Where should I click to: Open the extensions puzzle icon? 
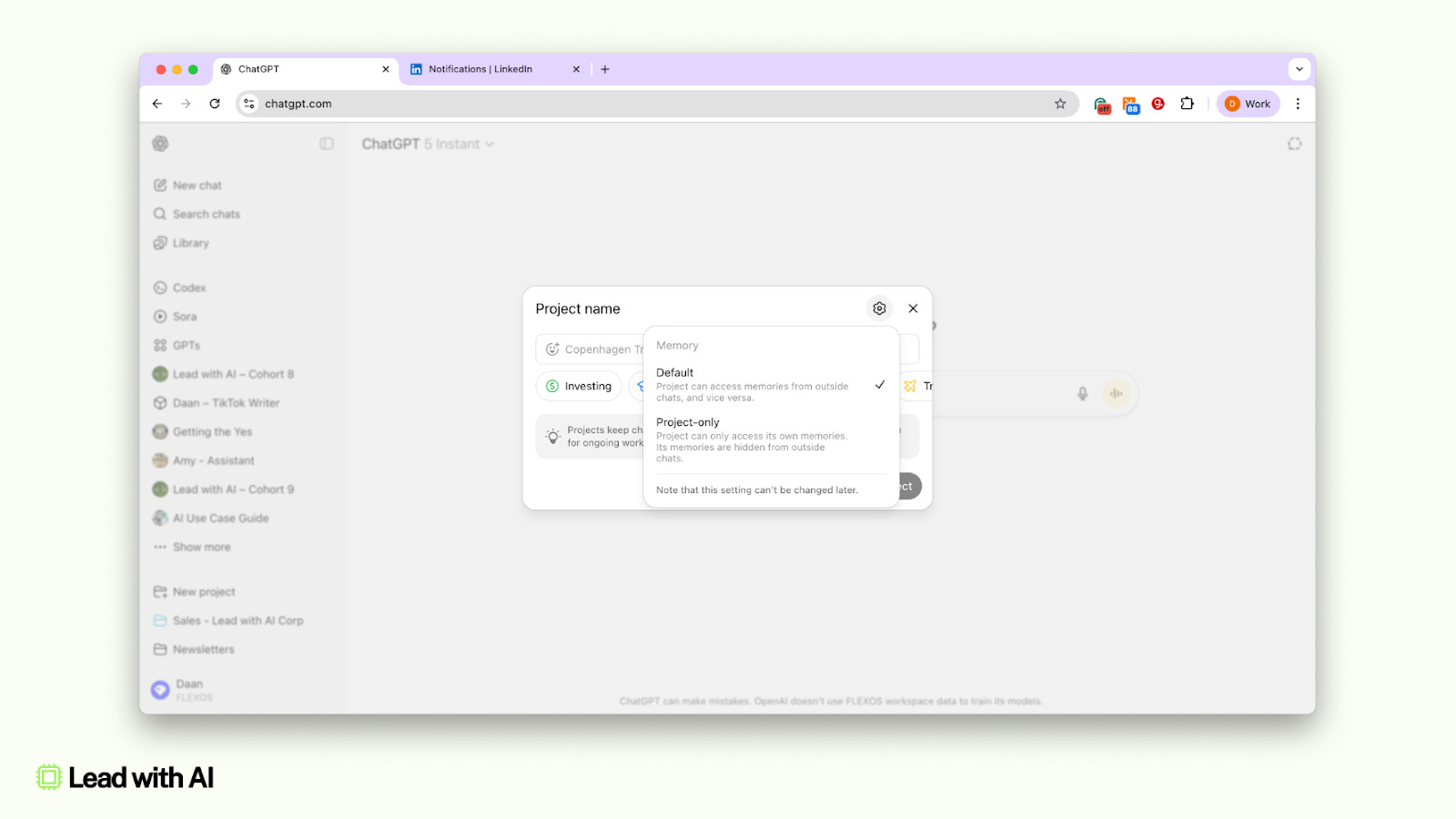(1187, 104)
